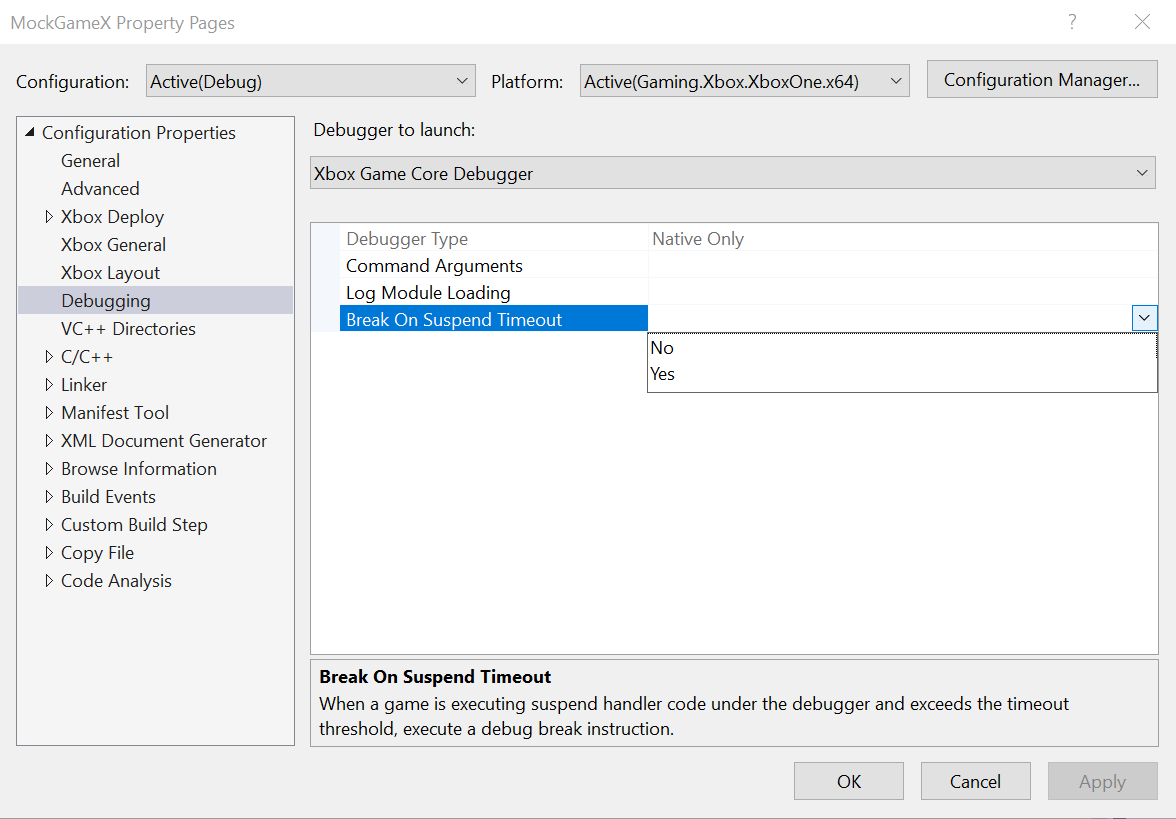Select Linker in the property tree
Image resolution: width=1176 pixels, height=819 pixels.
pyautogui.click(x=84, y=385)
